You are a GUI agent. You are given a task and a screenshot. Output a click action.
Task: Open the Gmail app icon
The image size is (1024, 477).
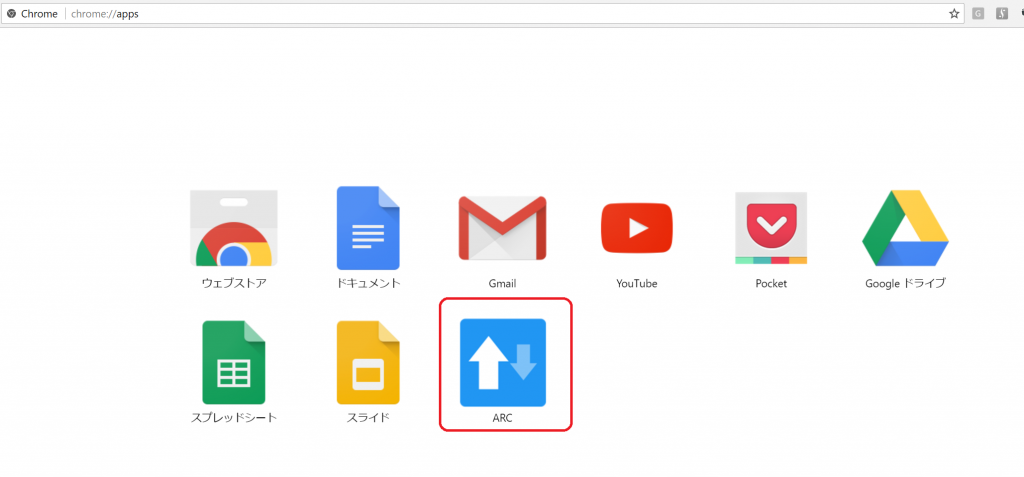(x=502, y=229)
